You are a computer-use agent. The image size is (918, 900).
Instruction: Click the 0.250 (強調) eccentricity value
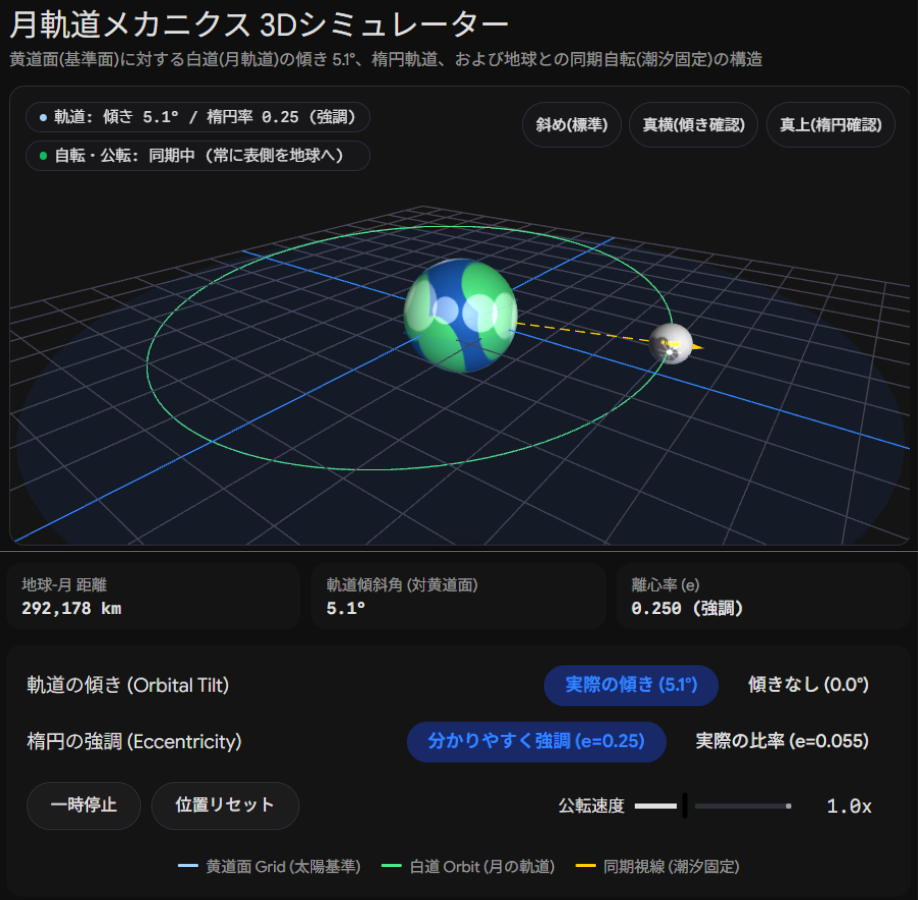[687, 608]
